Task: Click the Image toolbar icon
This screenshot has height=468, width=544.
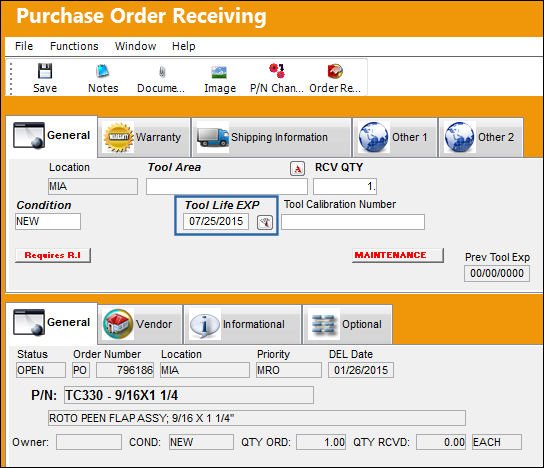Action: pos(219,72)
